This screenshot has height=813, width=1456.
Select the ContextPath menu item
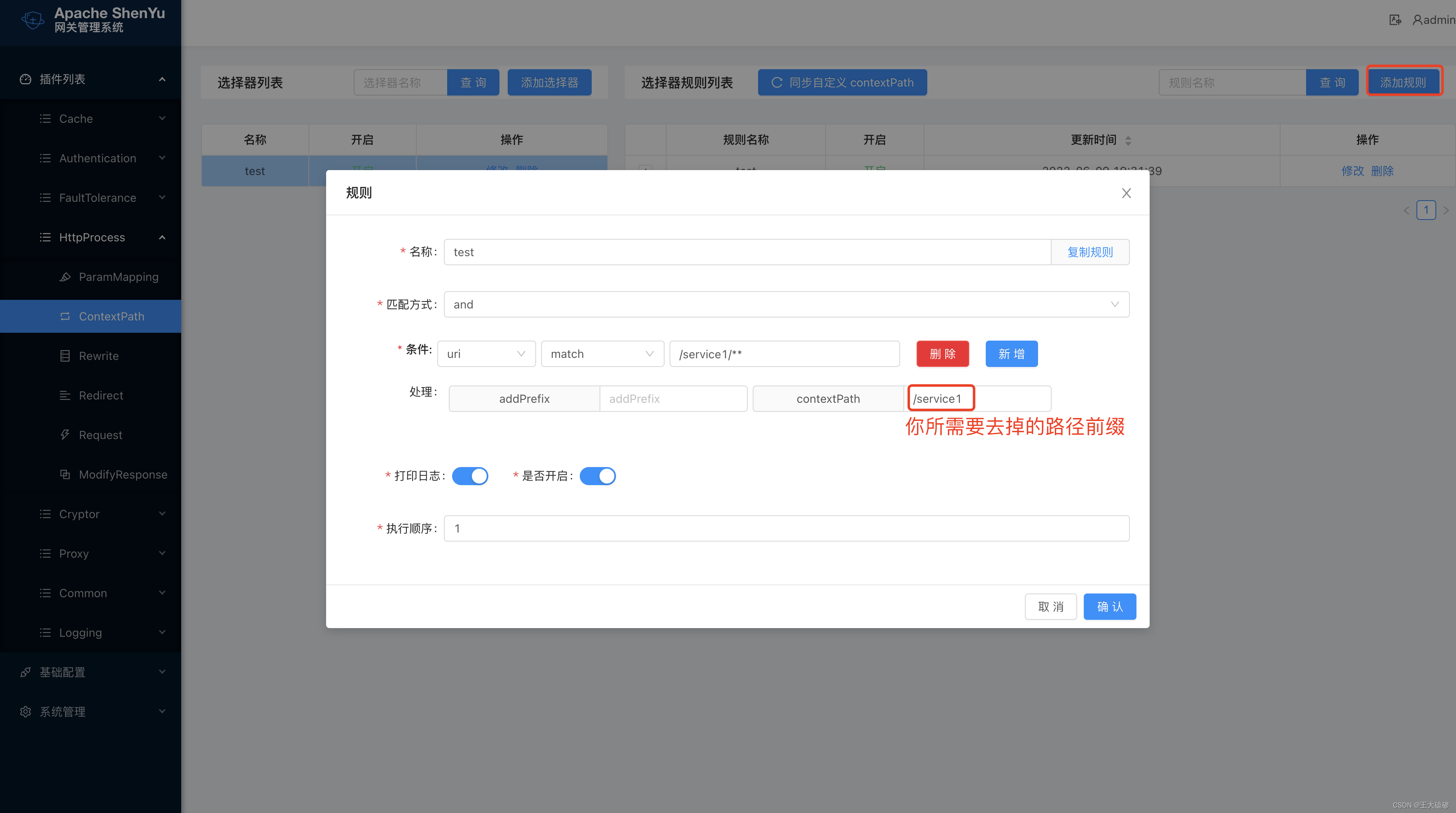(91, 317)
